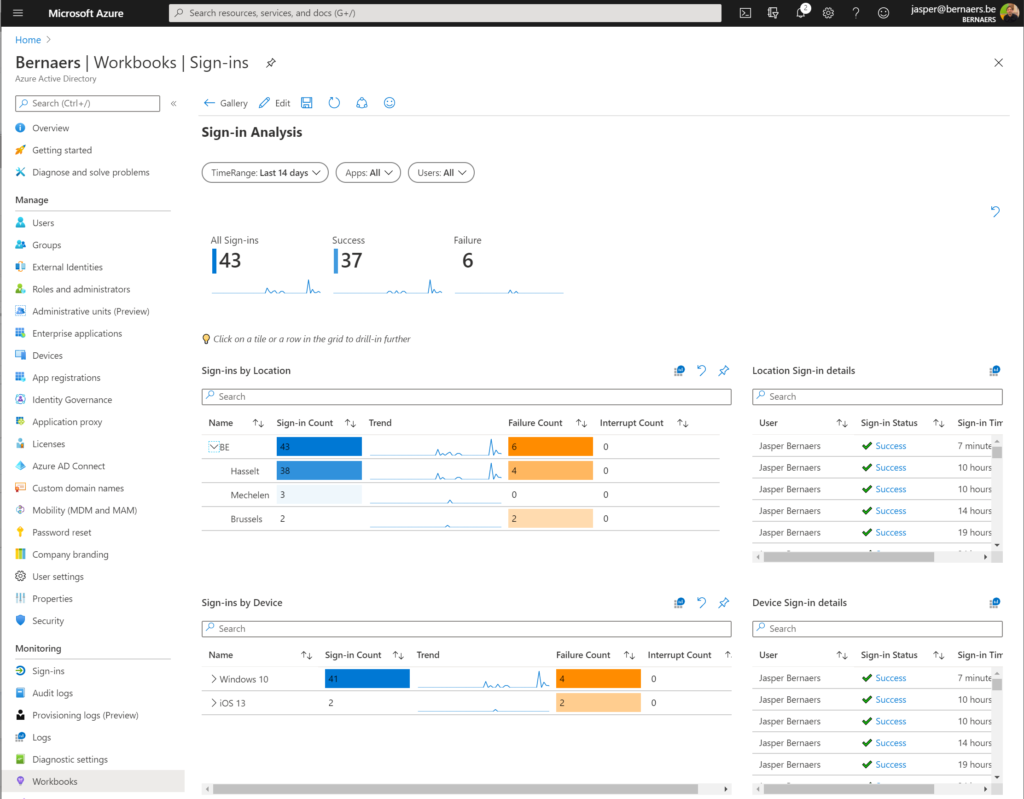1024x799 pixels.
Task: Open Password reset menu item
Action: (x=61, y=532)
